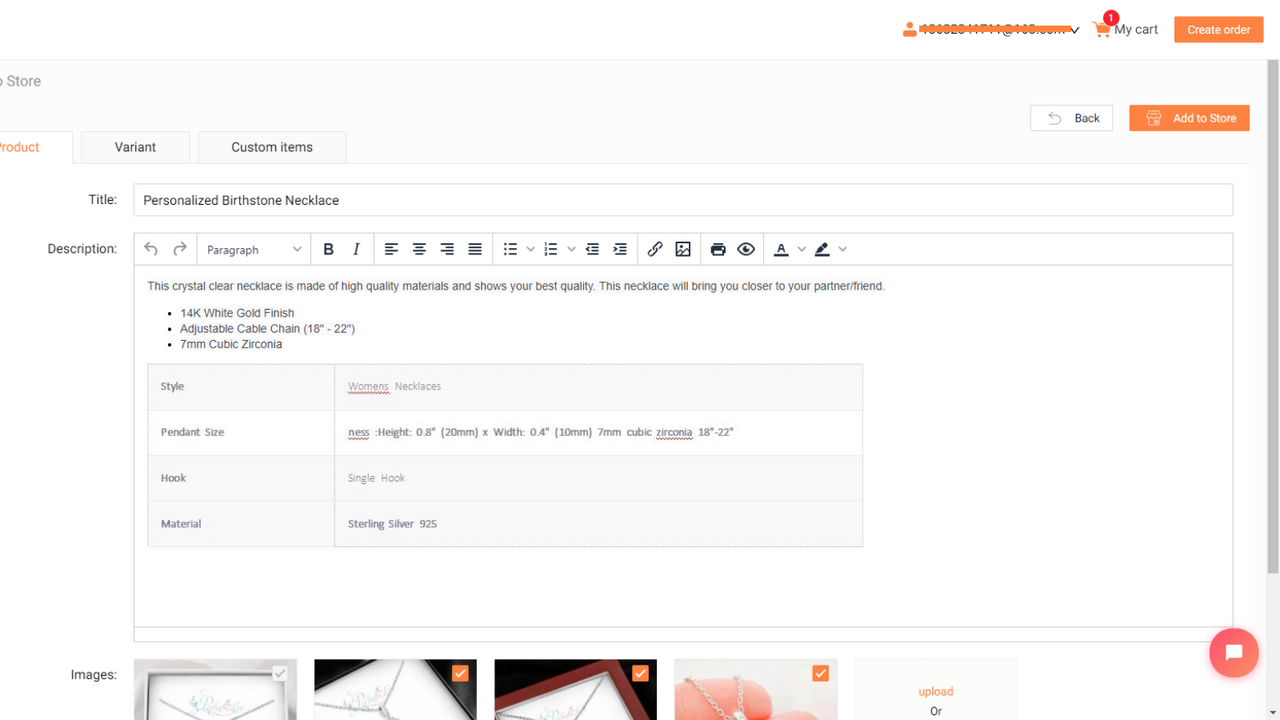Apply highlight background color
The height and width of the screenshot is (720, 1280).
click(x=822, y=249)
